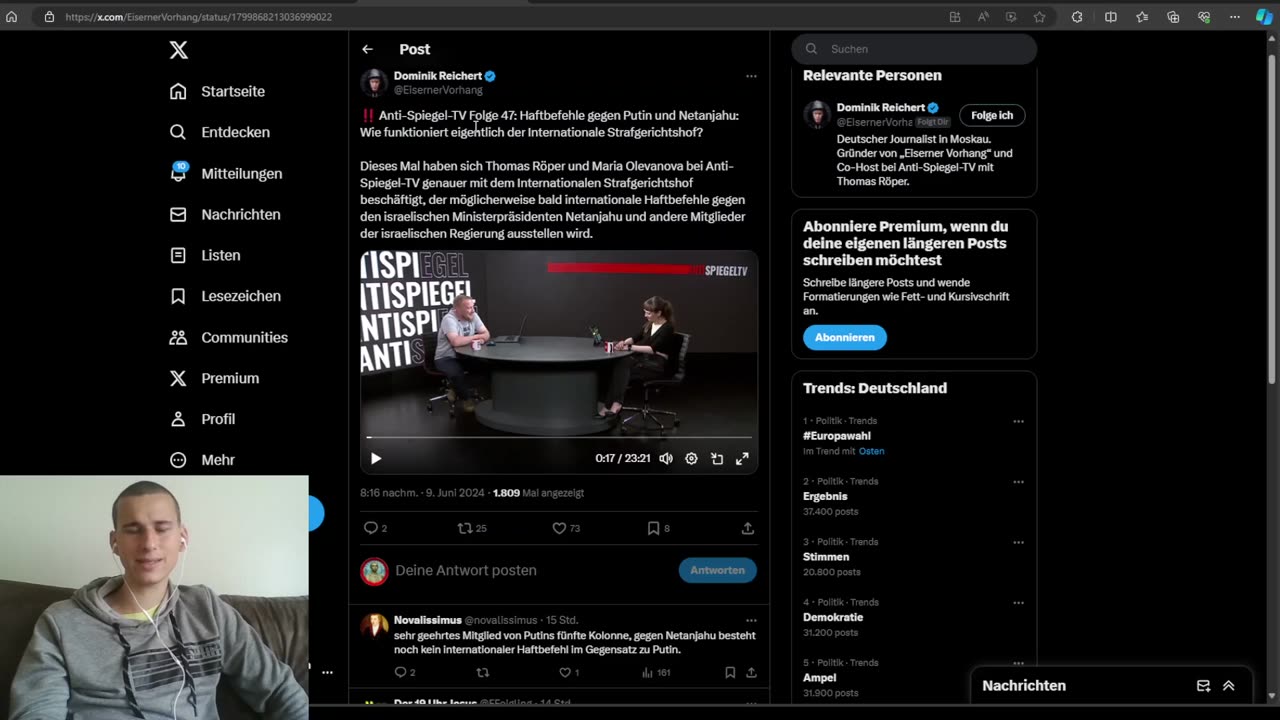This screenshot has height=720, width=1280.
Task: Repost the Novalissimus comment
Action: coord(483,673)
